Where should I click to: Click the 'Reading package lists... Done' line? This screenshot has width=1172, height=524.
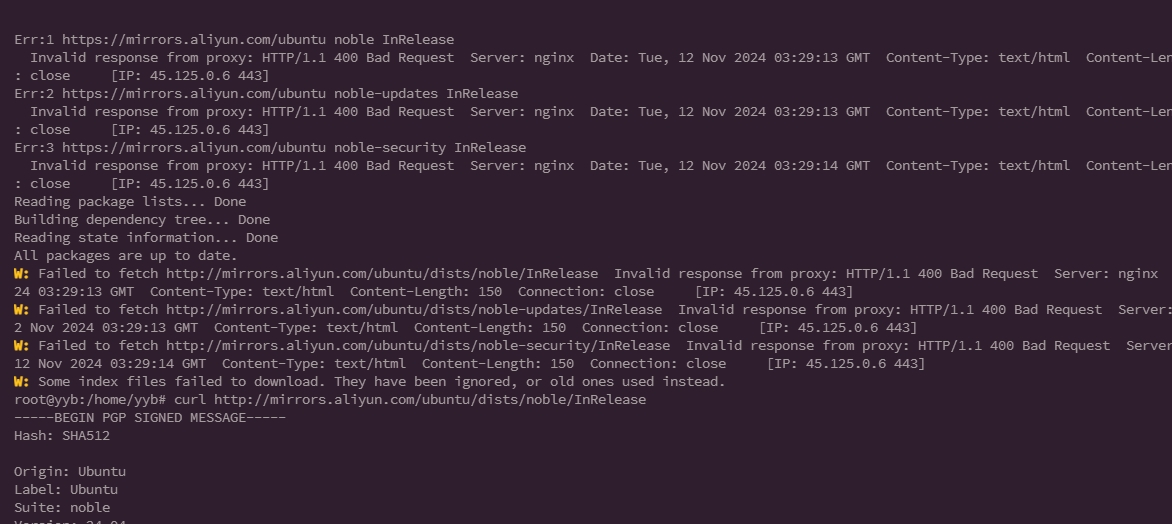130,202
